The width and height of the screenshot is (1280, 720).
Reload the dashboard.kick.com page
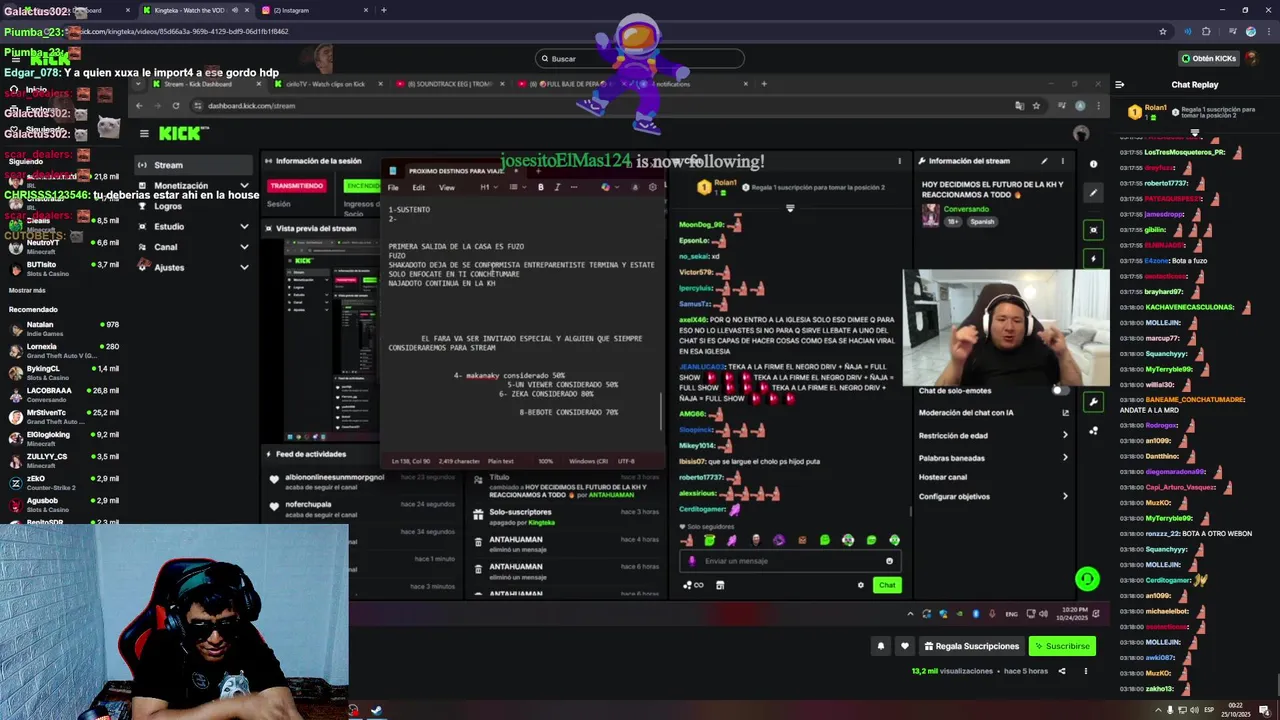click(x=176, y=106)
